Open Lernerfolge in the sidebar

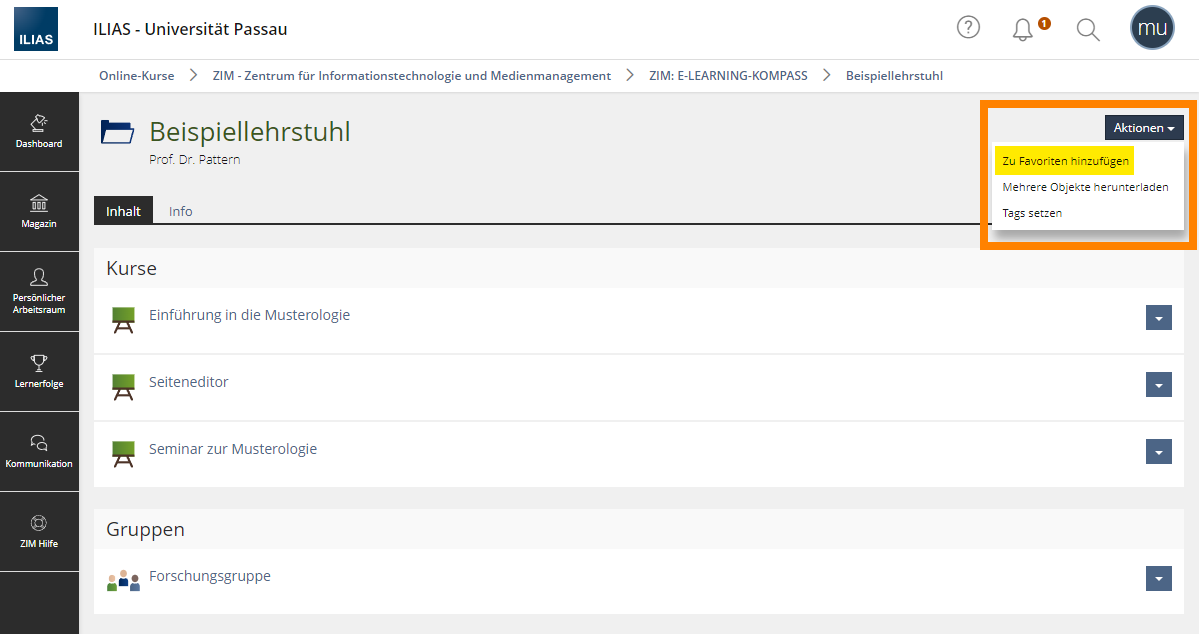tap(39, 372)
